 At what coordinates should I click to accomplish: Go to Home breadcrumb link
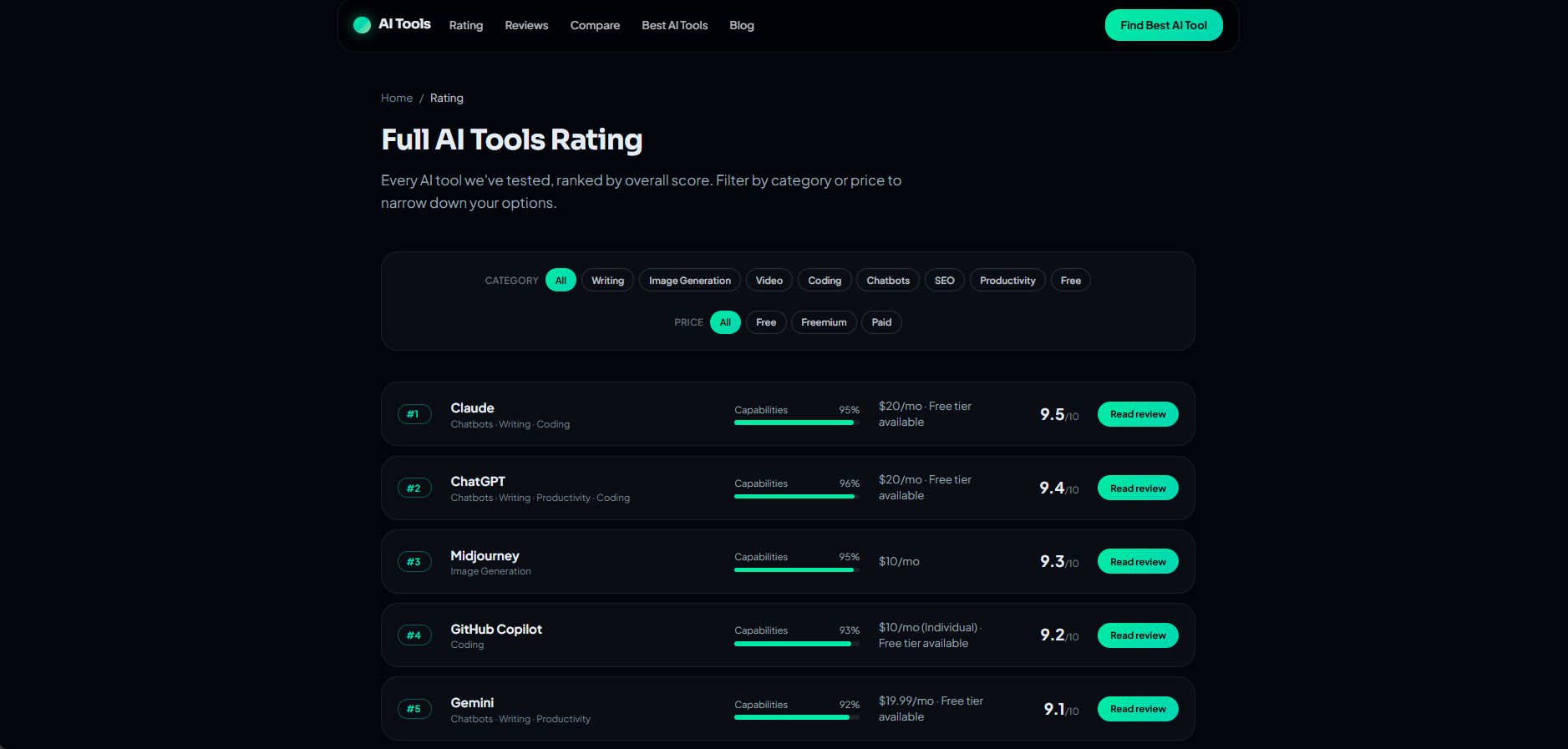[x=397, y=99]
